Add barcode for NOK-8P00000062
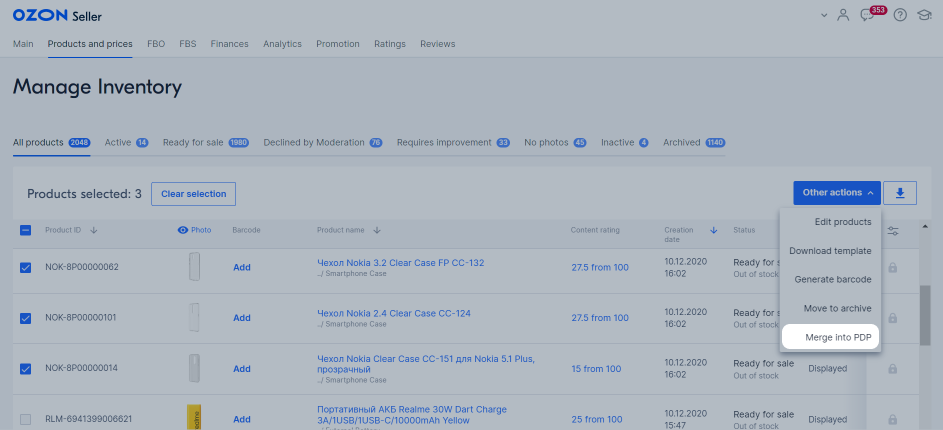The image size is (943, 430). click(x=242, y=268)
